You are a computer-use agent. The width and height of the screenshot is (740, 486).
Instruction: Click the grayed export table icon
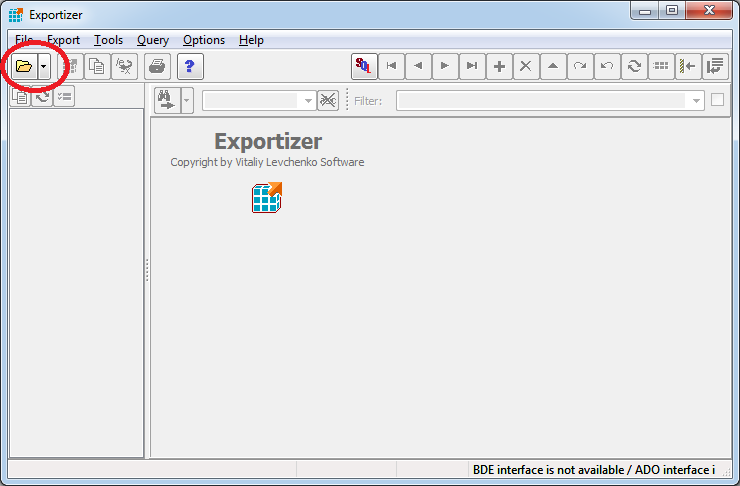[x=71, y=67]
